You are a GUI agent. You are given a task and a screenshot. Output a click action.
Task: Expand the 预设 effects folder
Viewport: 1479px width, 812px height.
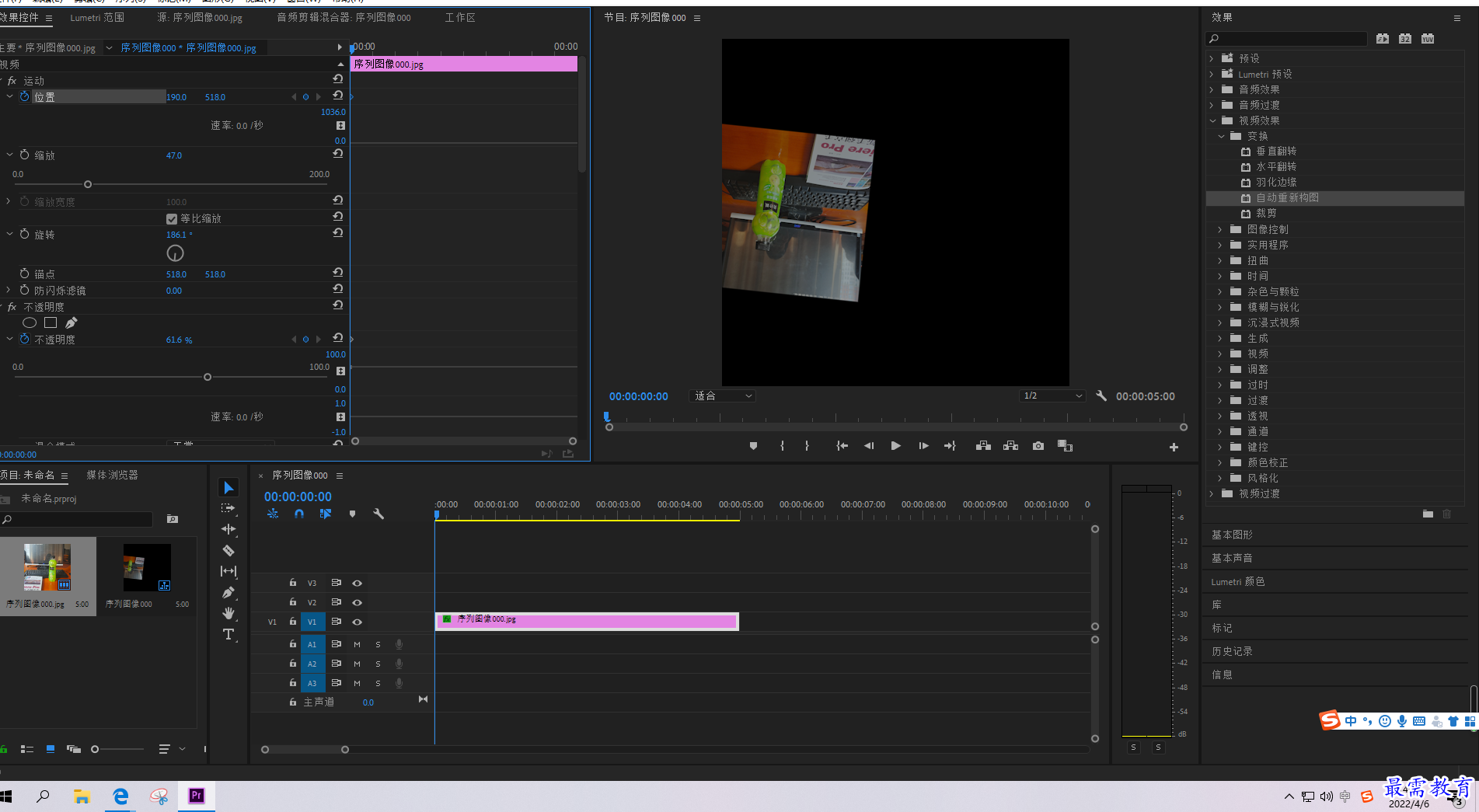pos(1212,58)
